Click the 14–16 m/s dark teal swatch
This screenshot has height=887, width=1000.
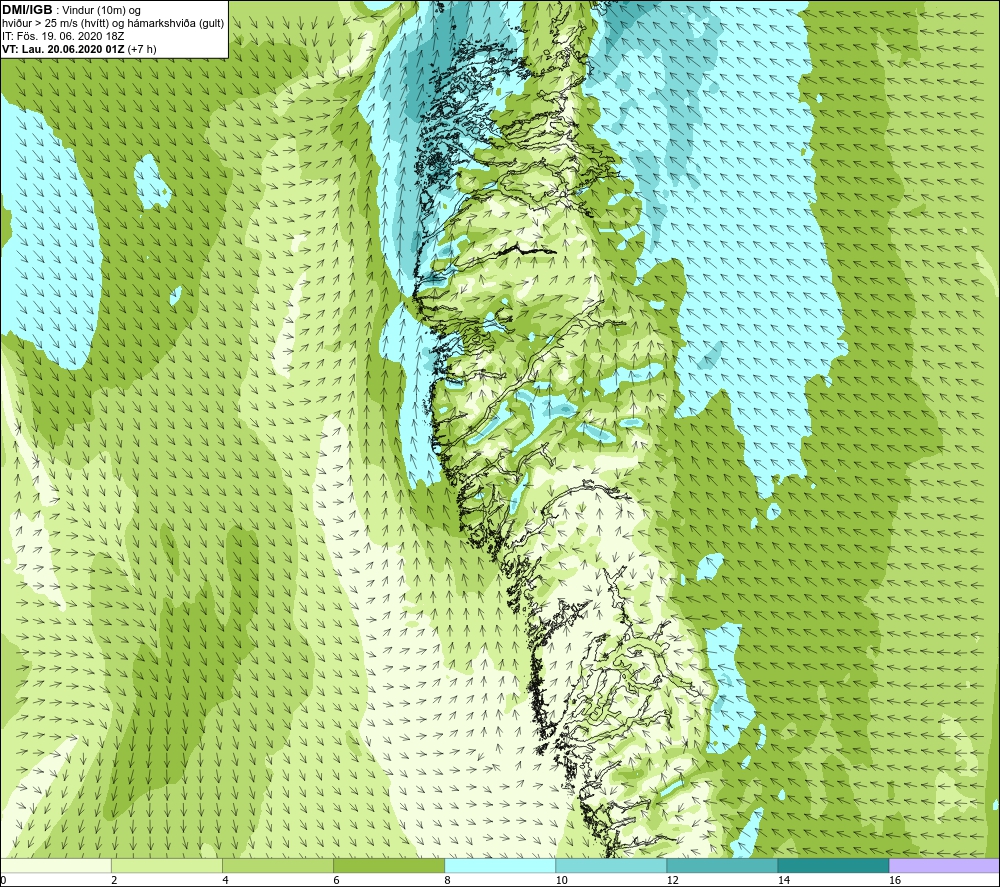832,865
